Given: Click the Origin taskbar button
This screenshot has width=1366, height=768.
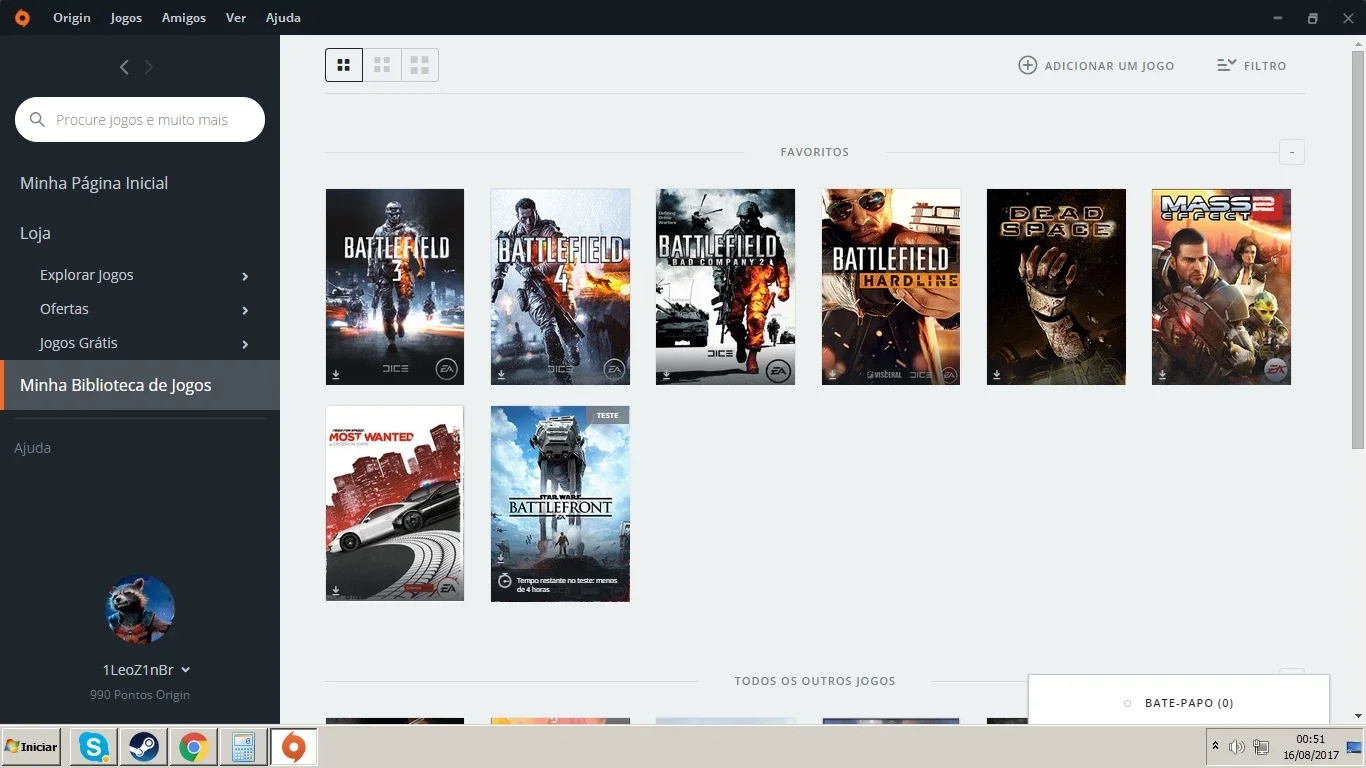Looking at the screenshot, I should click(x=293, y=747).
